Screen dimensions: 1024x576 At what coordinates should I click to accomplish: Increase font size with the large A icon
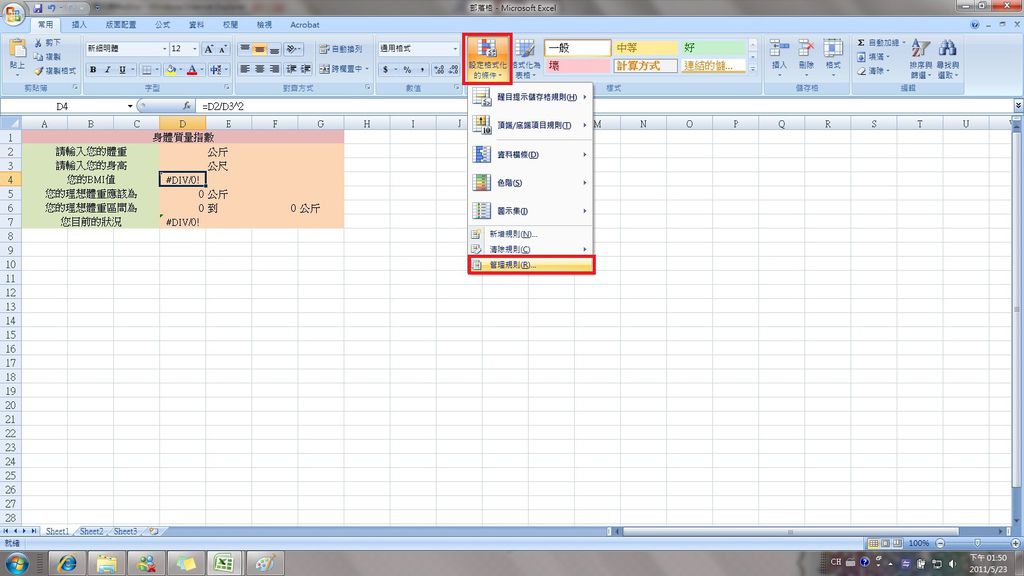pyautogui.click(x=208, y=49)
